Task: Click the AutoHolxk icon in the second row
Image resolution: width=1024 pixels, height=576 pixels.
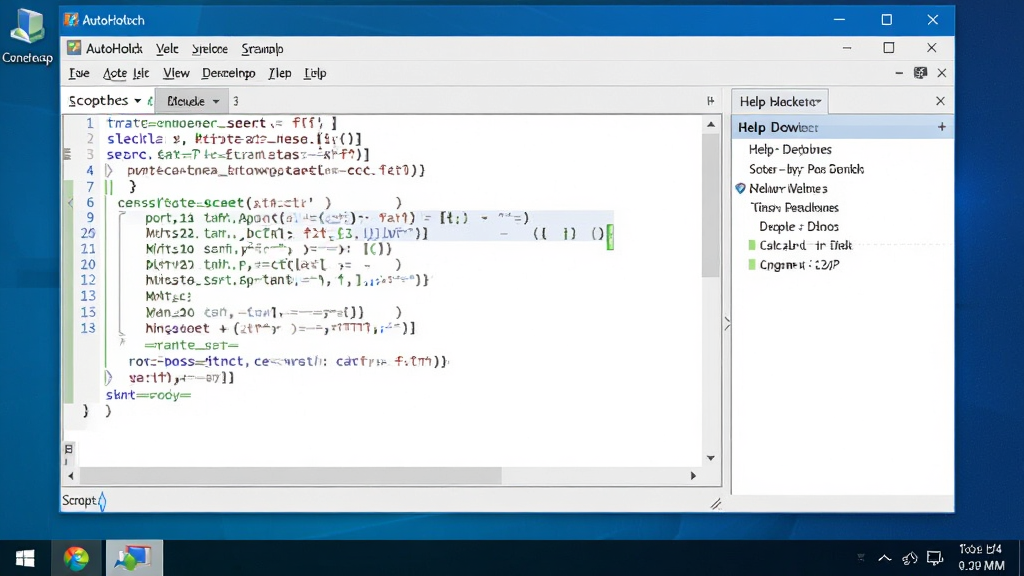Action: [x=74, y=48]
